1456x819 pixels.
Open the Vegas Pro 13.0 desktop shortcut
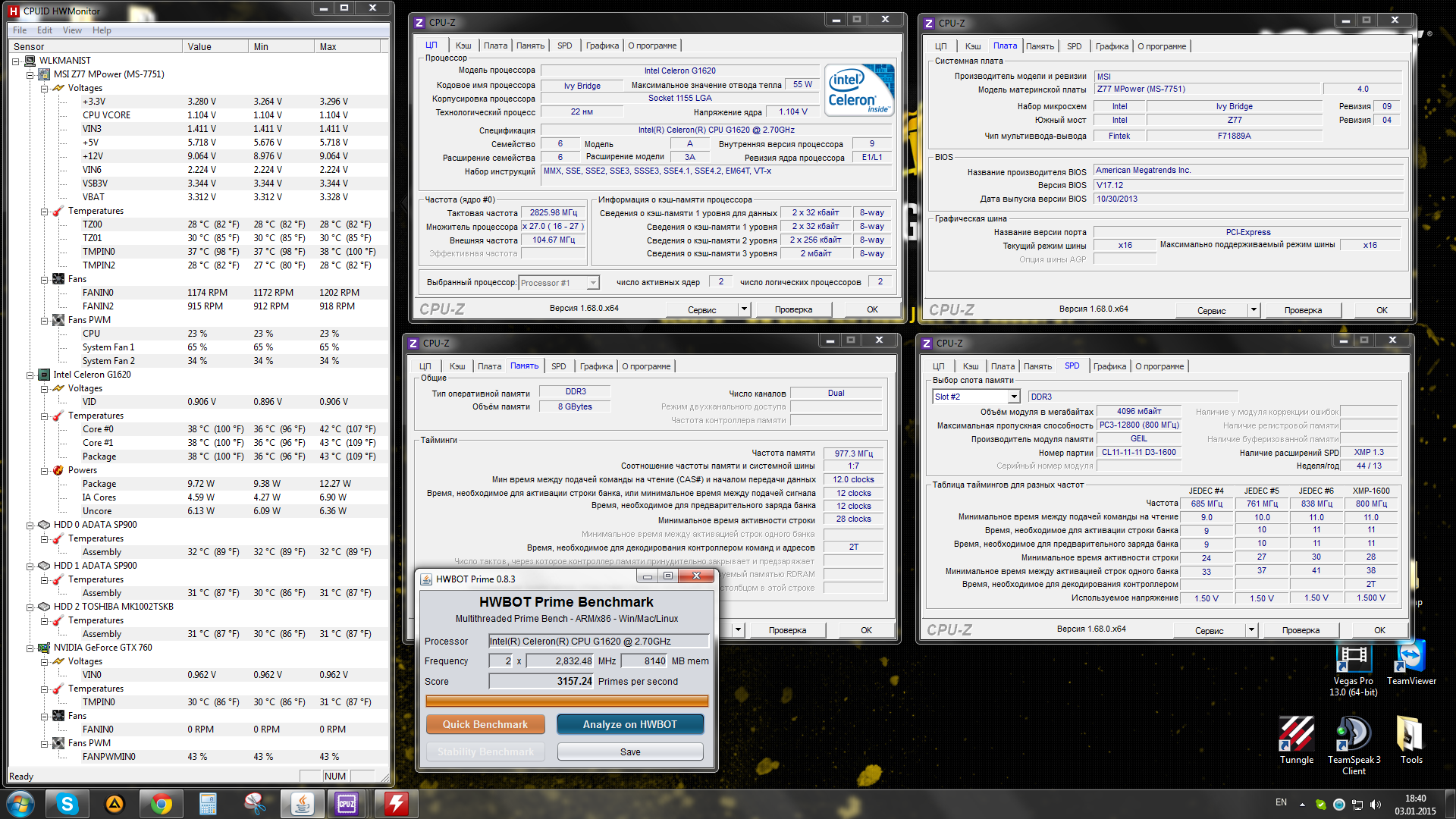[1354, 670]
